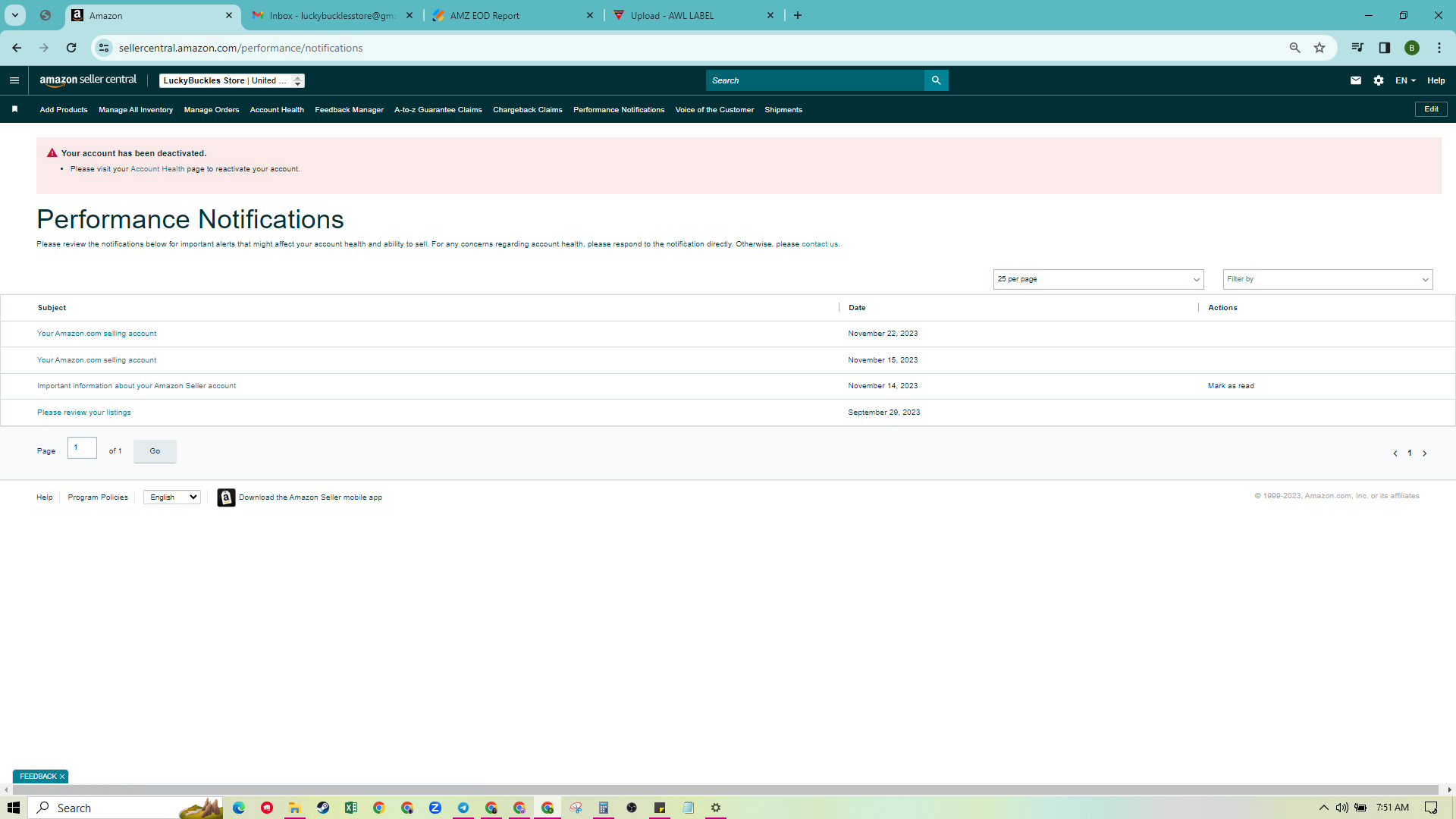
Task: Open Microsoft Edge from the taskbar
Action: point(239,808)
